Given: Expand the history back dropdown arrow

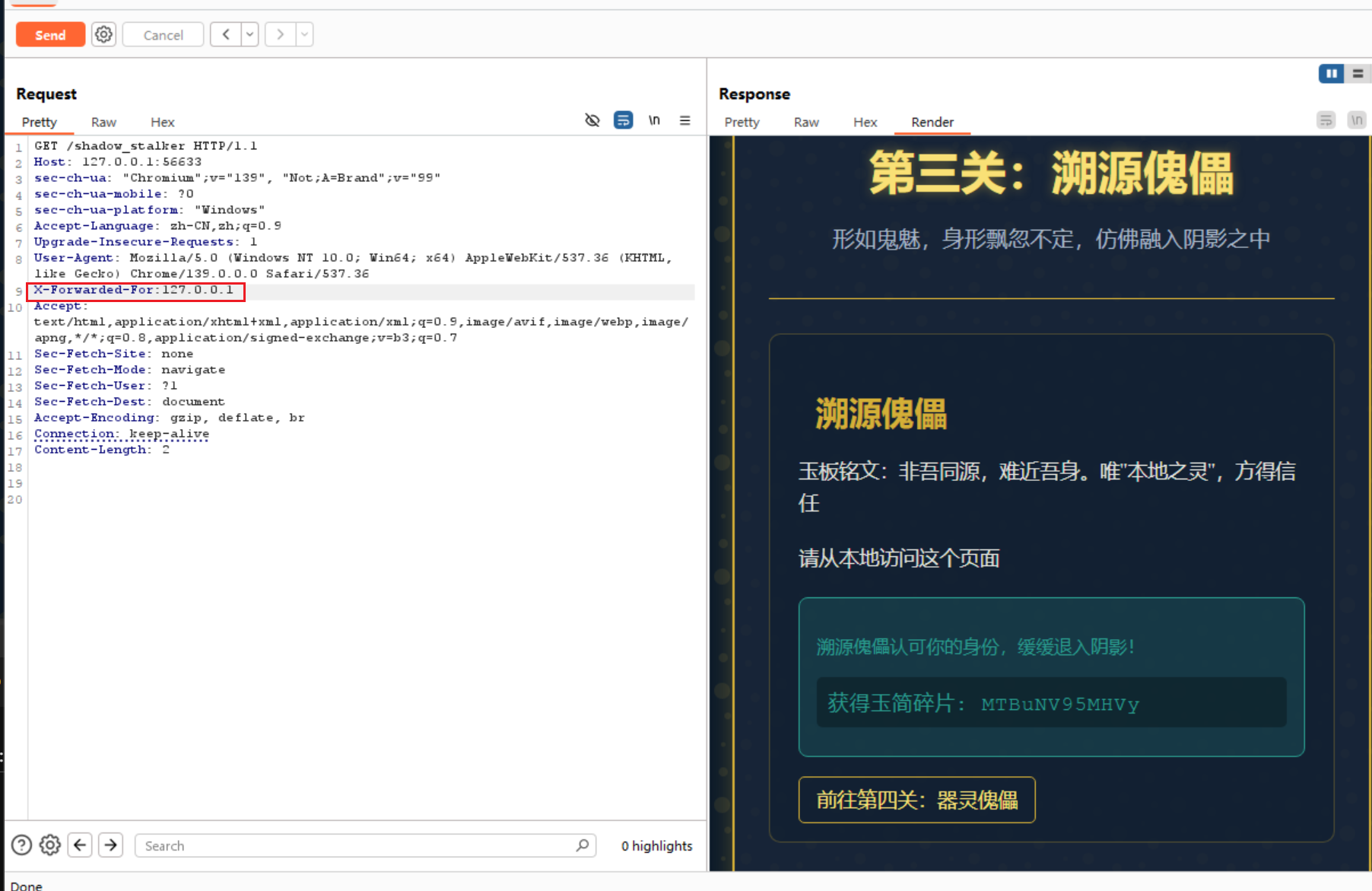Looking at the screenshot, I should click(249, 34).
